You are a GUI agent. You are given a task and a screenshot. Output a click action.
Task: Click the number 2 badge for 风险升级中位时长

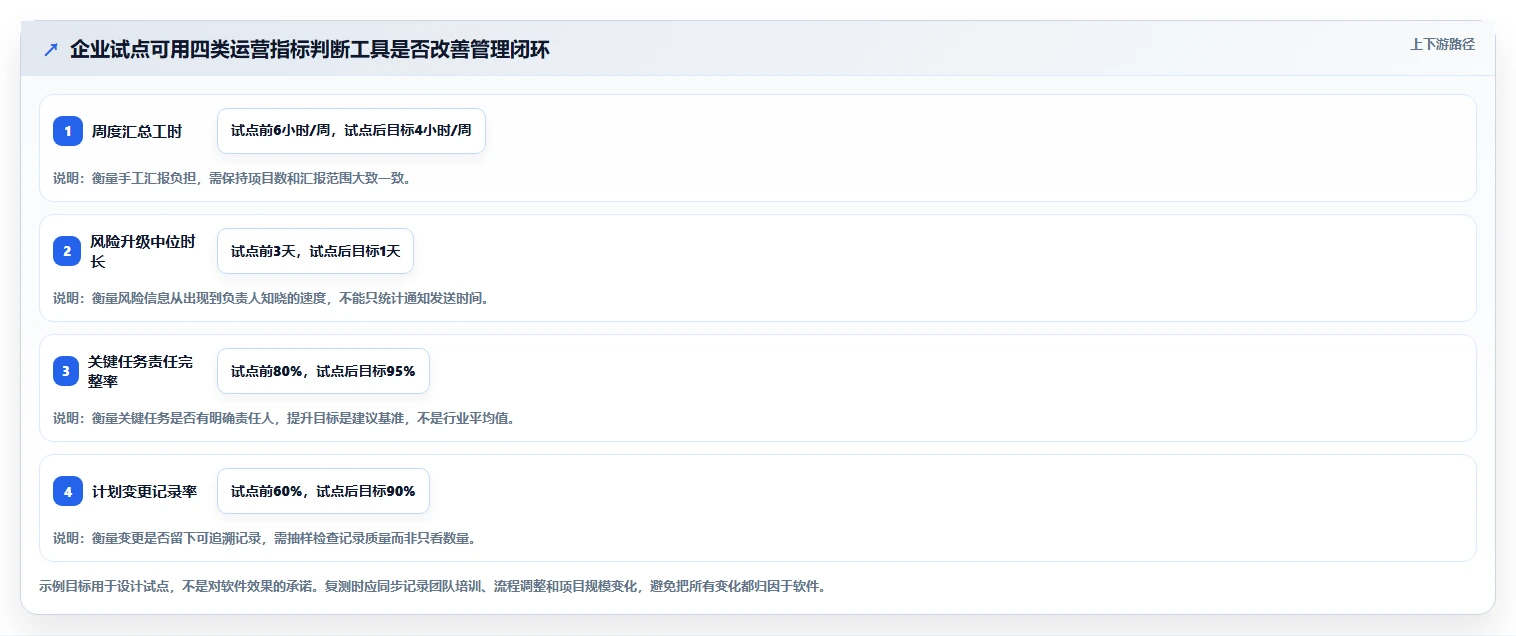pyautogui.click(x=68, y=251)
